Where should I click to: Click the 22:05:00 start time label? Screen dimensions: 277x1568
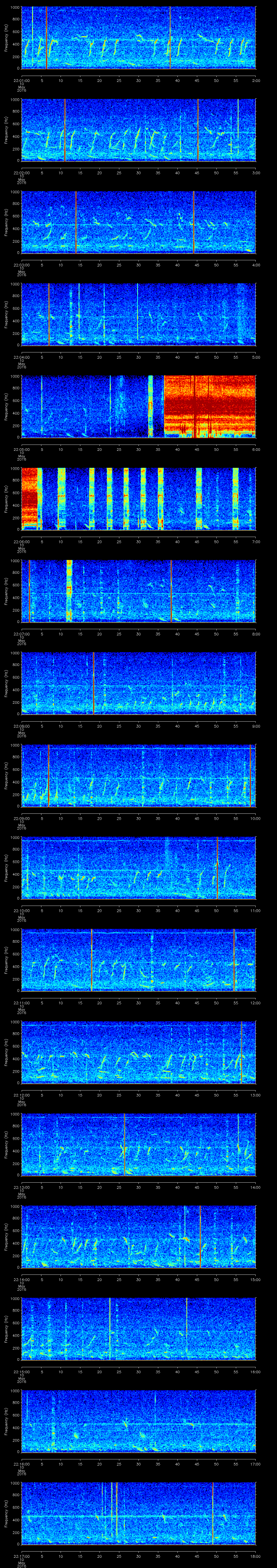(21, 449)
